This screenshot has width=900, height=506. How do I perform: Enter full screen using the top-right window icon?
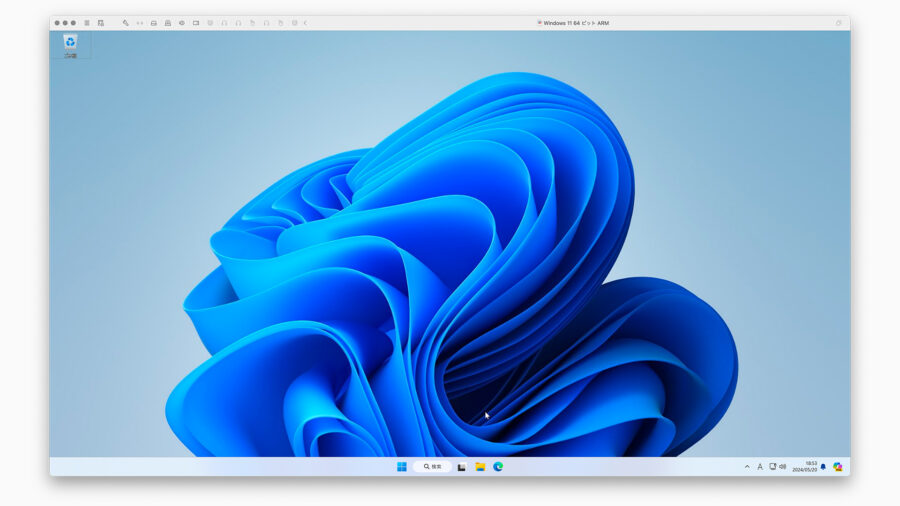pos(839,23)
